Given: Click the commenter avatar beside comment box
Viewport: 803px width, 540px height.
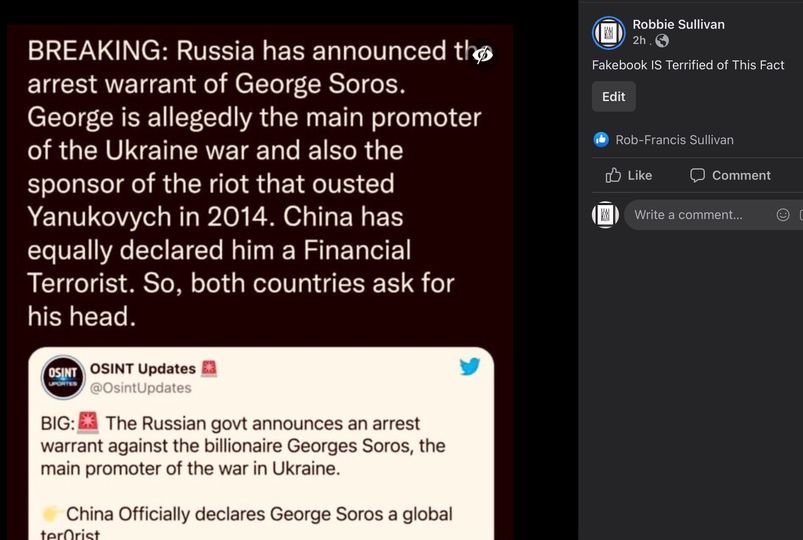Looking at the screenshot, I should click(605, 215).
